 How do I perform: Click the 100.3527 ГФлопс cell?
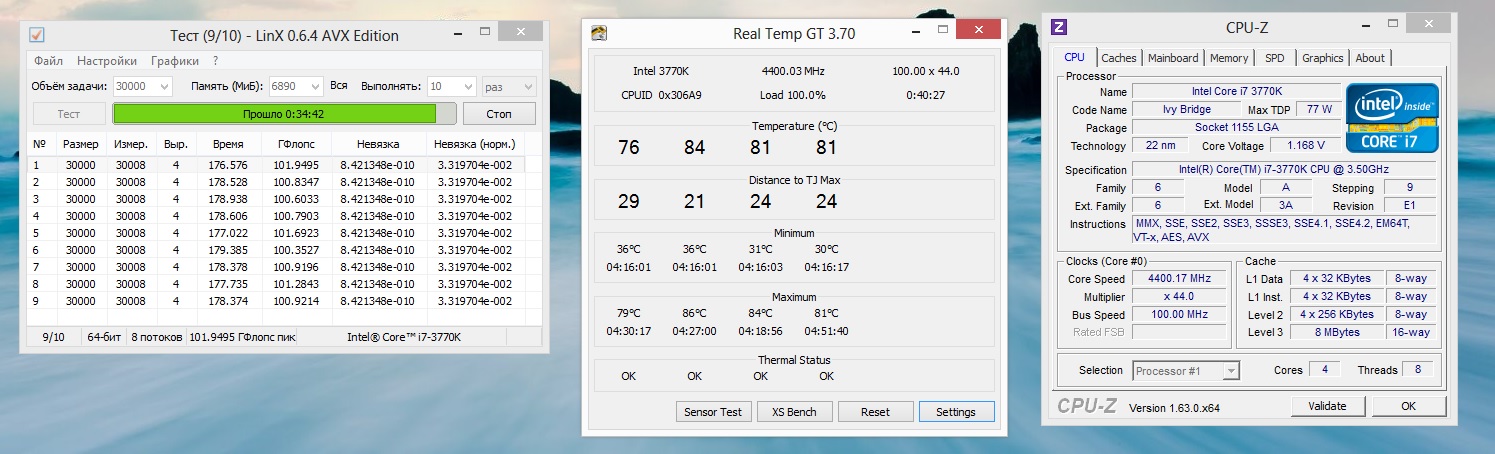295,250
